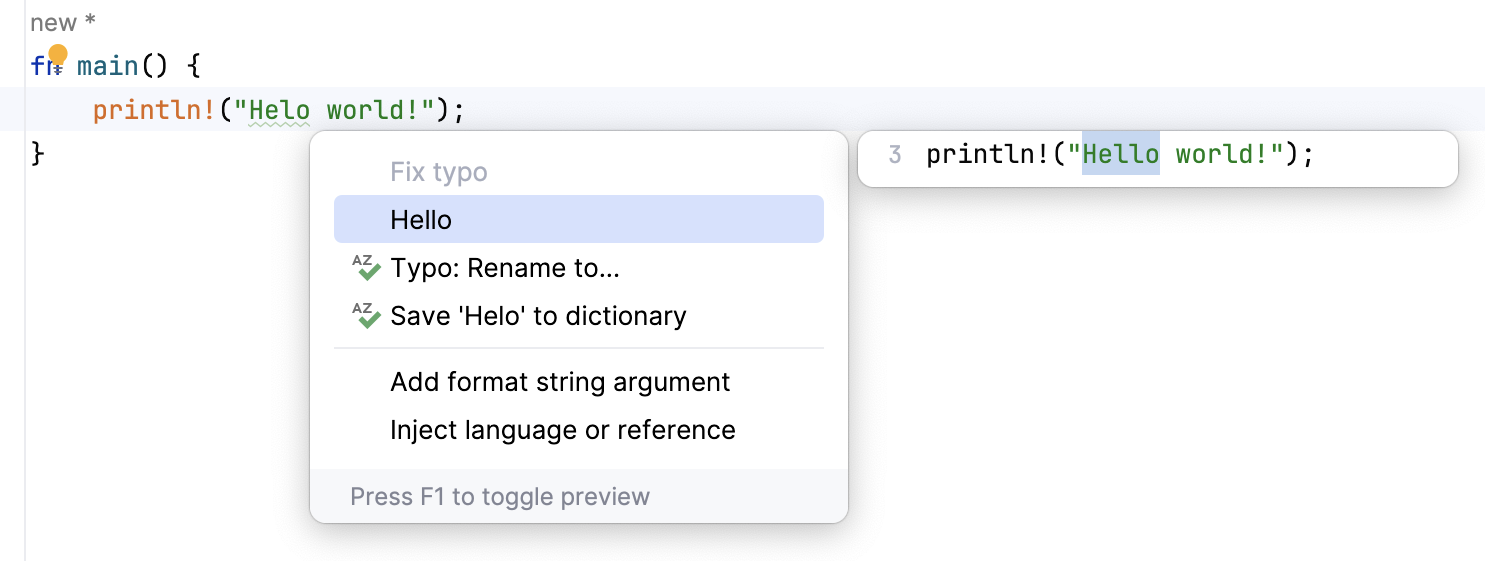Select "Save 'Helo' to dictionary"
1485x561 pixels.
(x=538, y=316)
